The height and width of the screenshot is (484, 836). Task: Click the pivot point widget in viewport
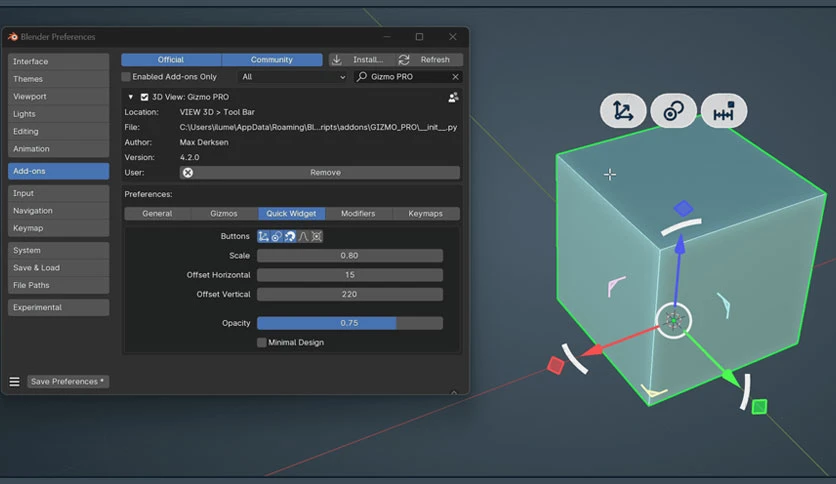coord(673,111)
